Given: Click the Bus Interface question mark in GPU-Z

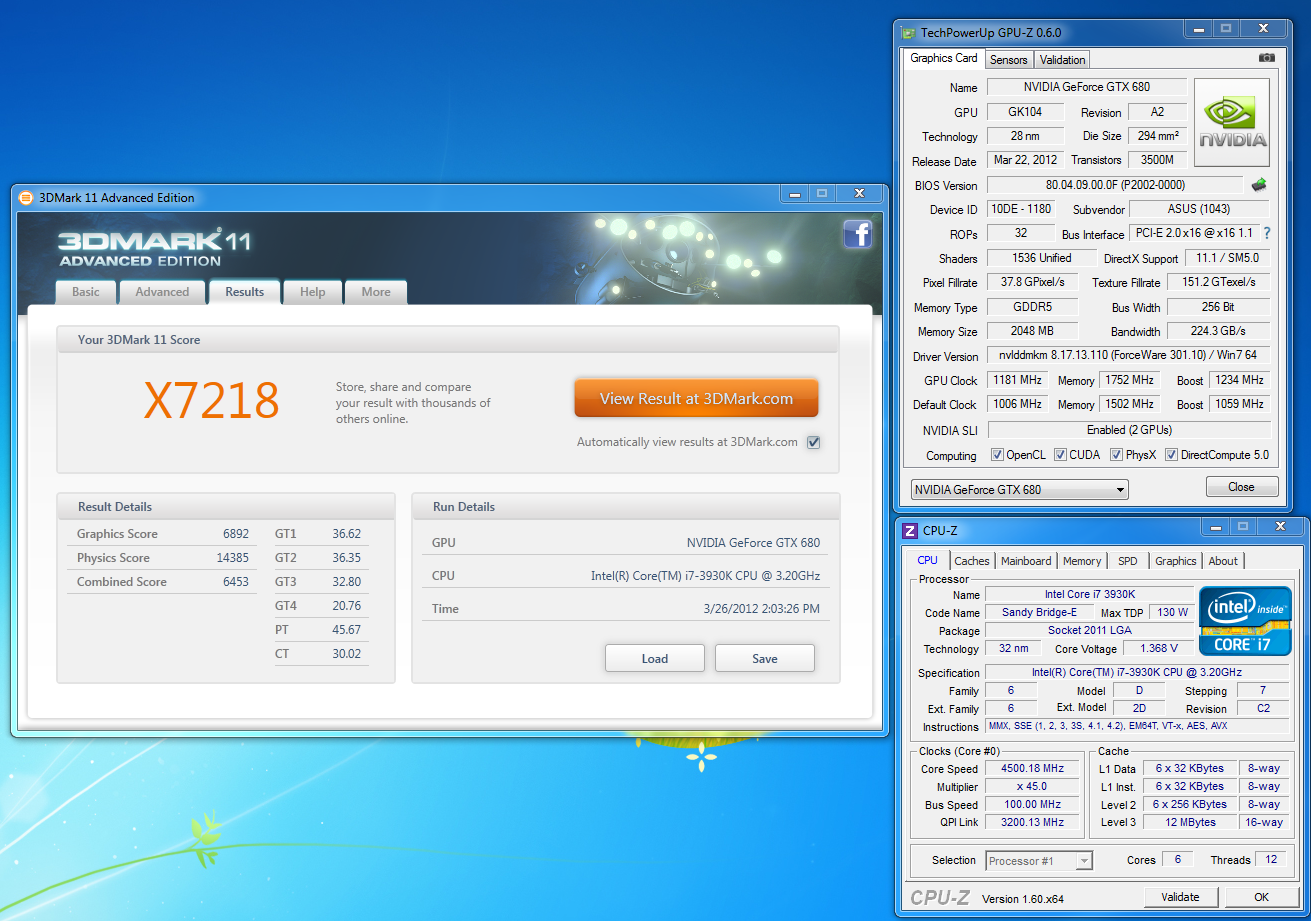Looking at the screenshot, I should [x=1267, y=233].
